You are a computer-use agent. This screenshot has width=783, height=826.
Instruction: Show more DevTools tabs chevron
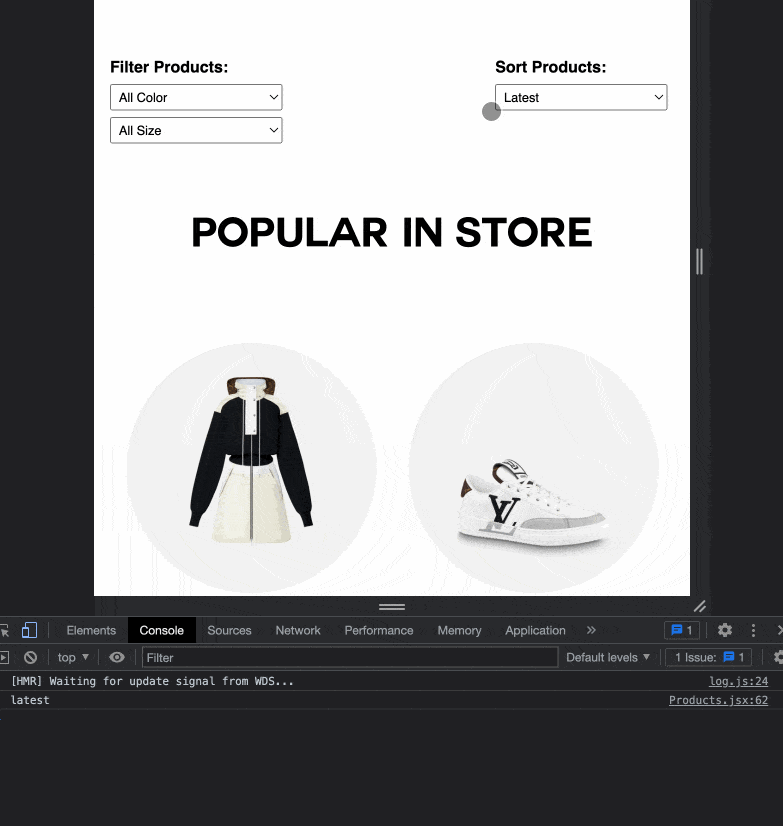point(591,630)
